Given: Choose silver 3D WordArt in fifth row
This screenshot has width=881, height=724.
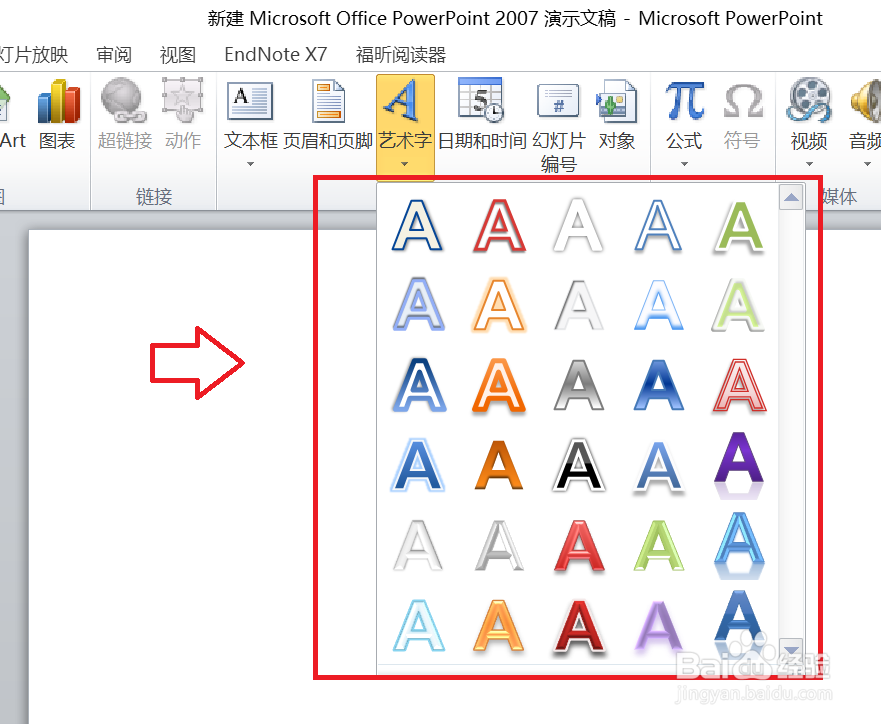Looking at the screenshot, I should [x=499, y=545].
